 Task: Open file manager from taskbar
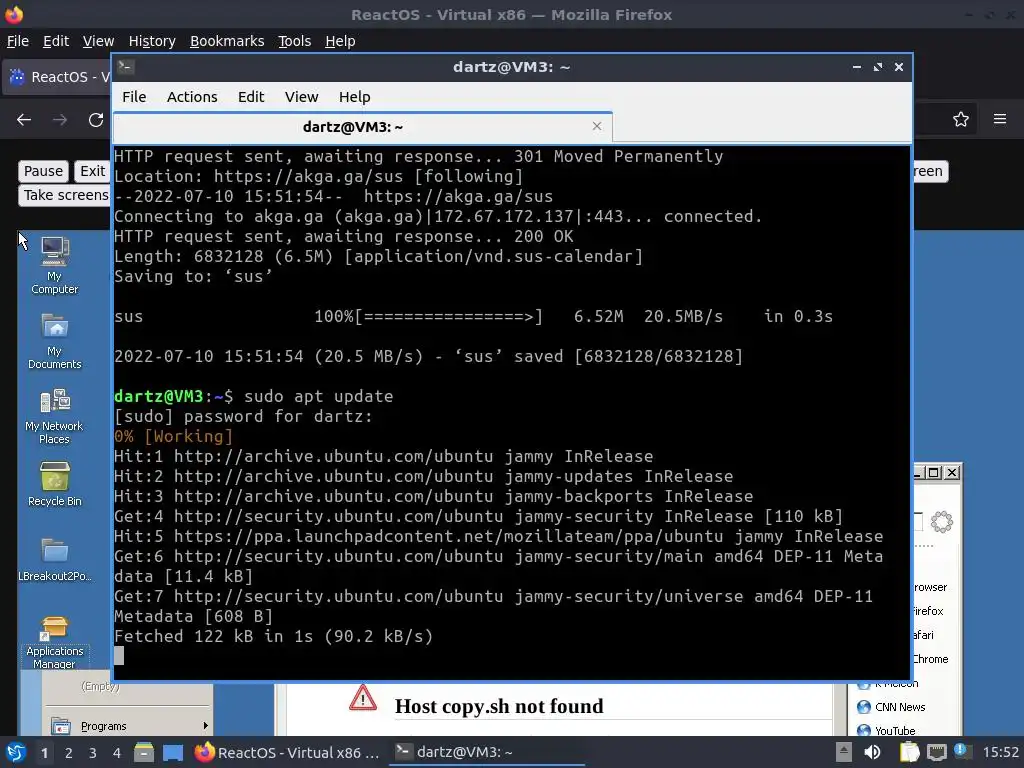point(144,752)
